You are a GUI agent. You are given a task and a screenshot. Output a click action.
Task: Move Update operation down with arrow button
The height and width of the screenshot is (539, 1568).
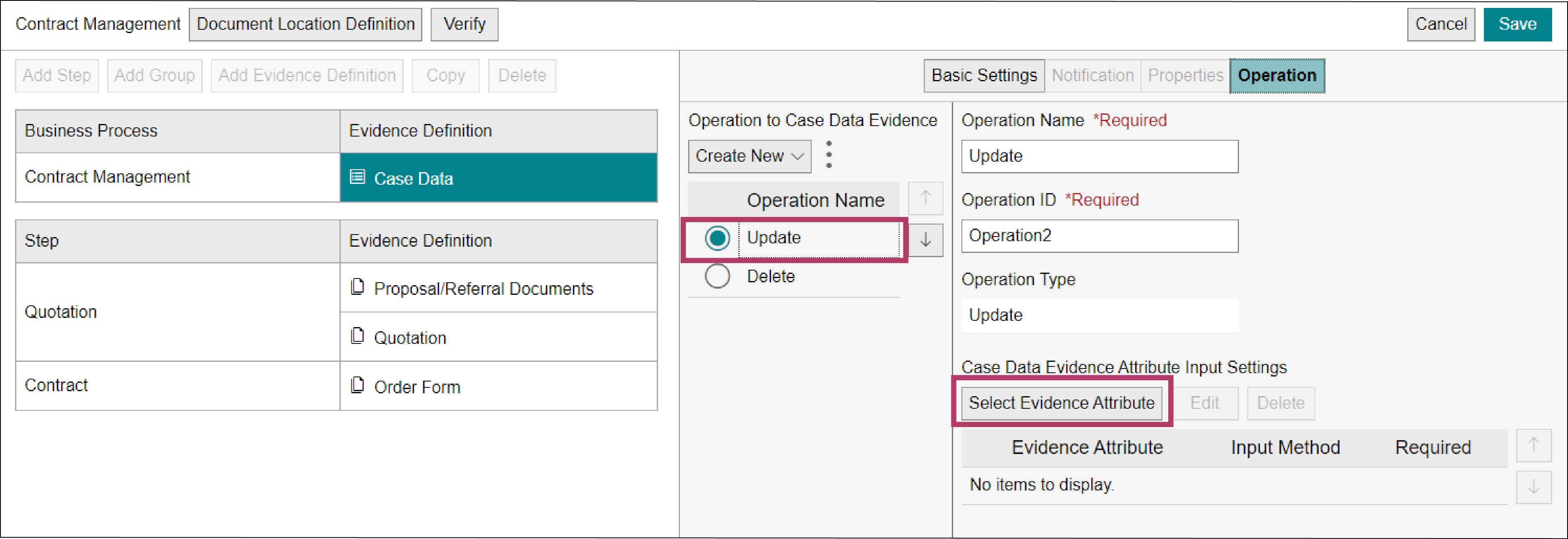pos(925,240)
